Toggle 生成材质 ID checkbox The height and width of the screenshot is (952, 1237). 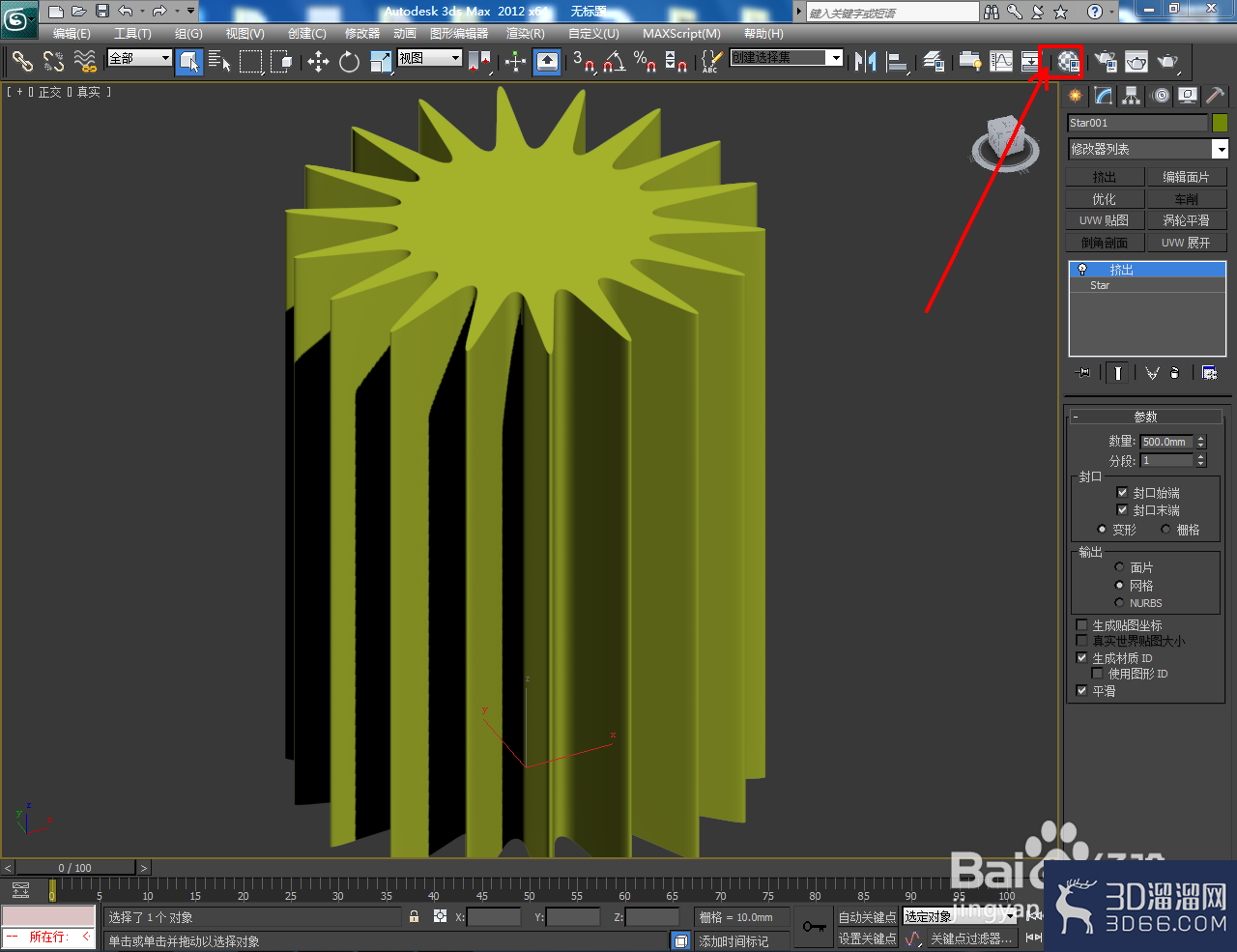[x=1081, y=657]
